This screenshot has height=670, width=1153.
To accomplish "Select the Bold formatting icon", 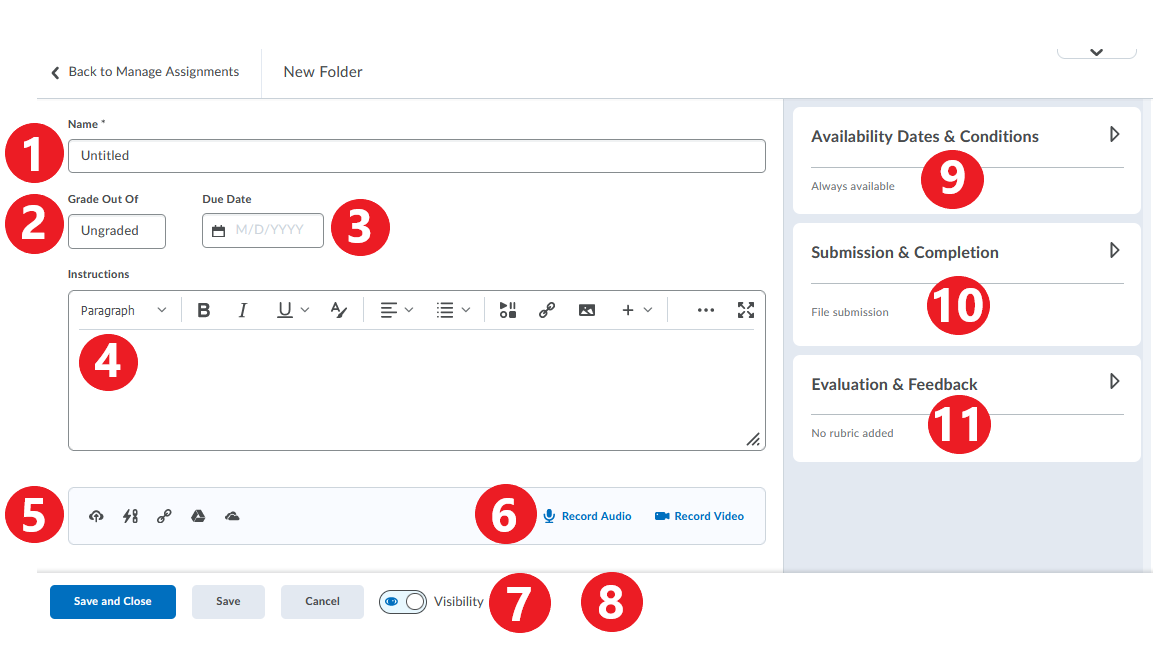I will (204, 310).
